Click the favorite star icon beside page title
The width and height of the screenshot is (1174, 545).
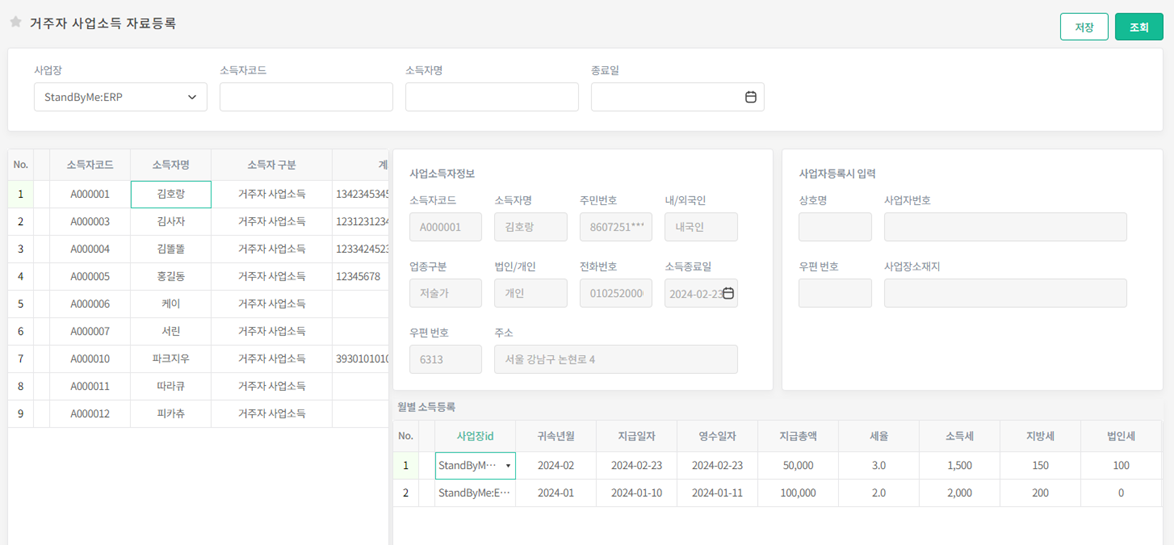click(x=15, y=23)
